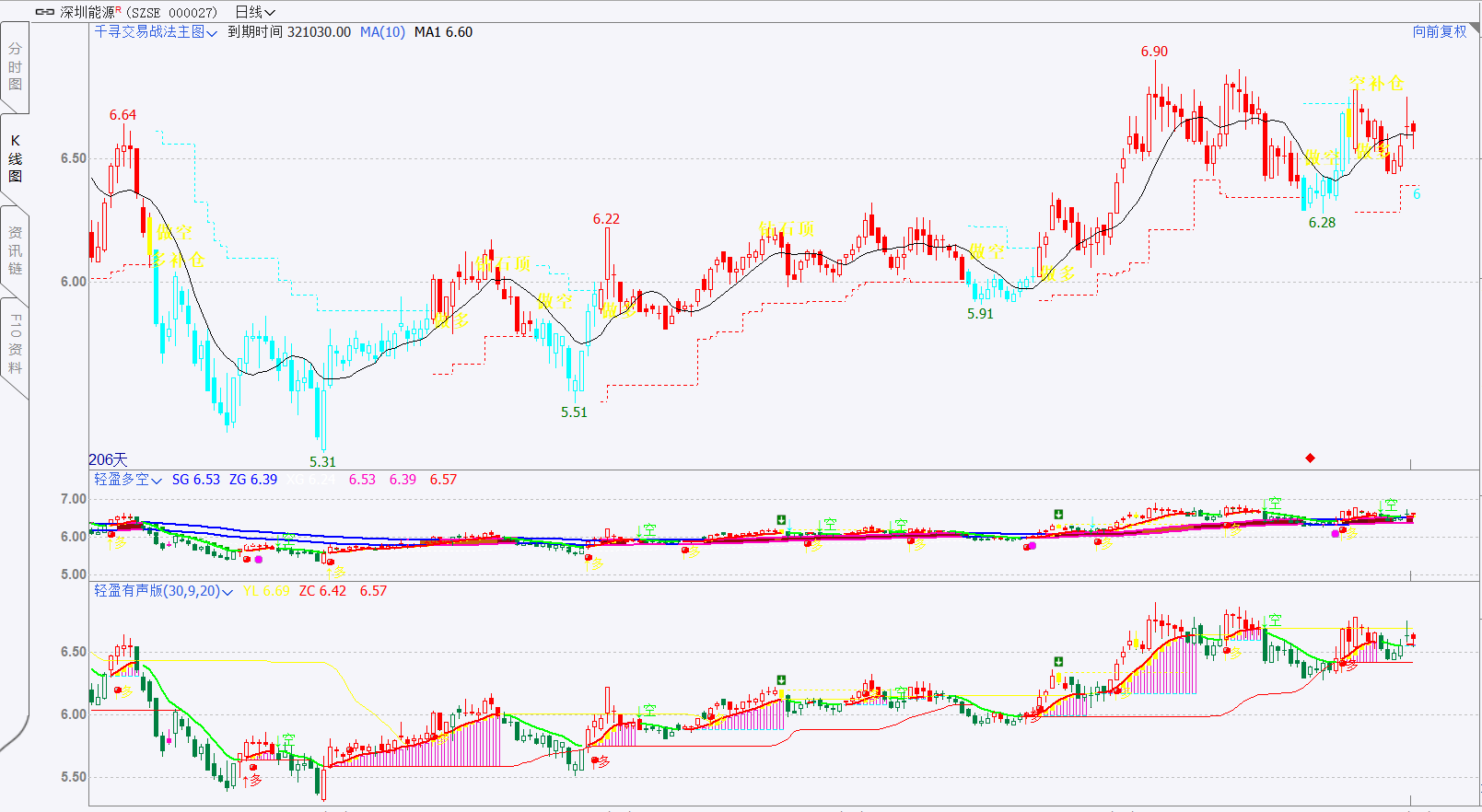
Task: Open the 日线 period dropdown
Action: (x=255, y=12)
